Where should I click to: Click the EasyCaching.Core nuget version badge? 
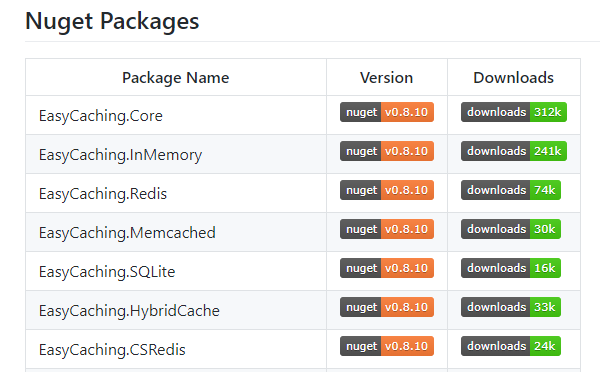[387, 112]
